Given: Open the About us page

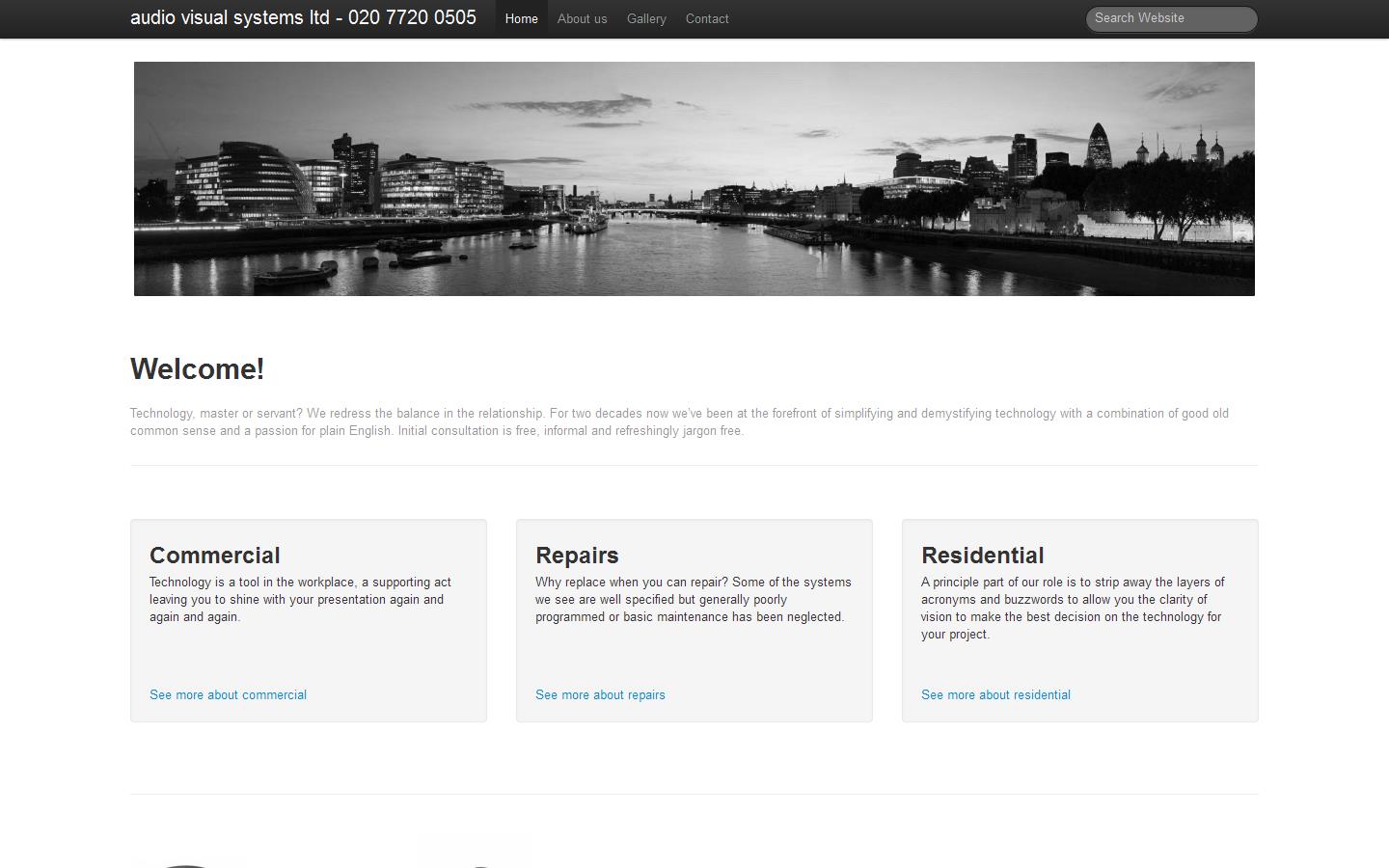Looking at the screenshot, I should 582,18.
